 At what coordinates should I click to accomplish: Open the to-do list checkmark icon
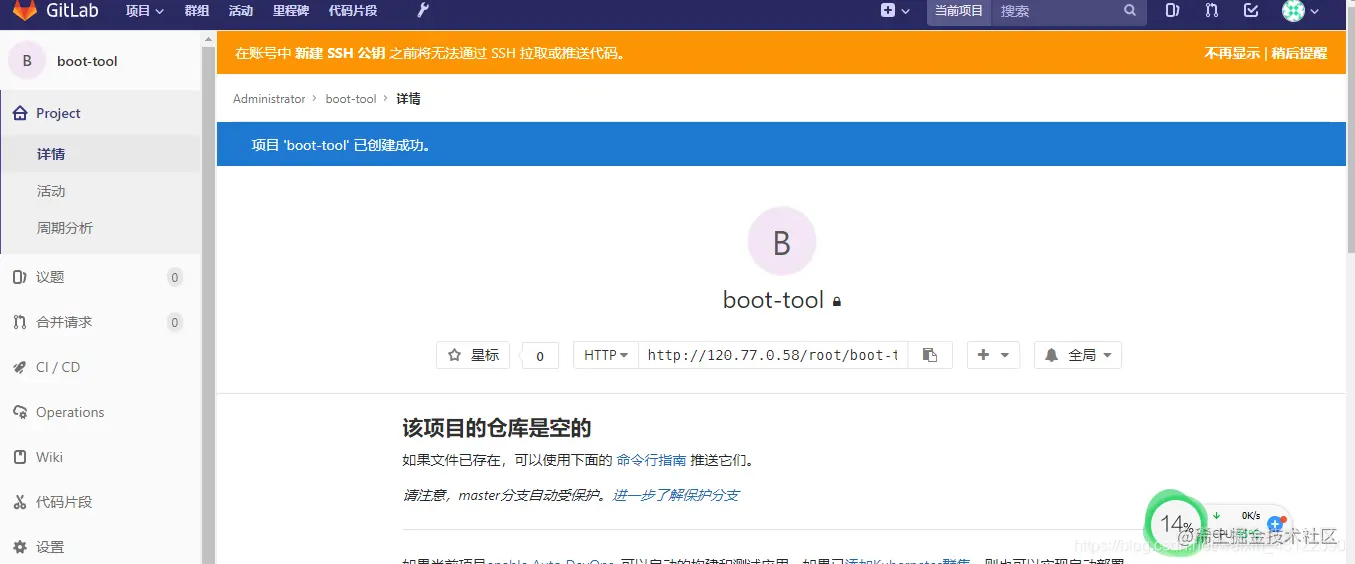(x=1251, y=11)
